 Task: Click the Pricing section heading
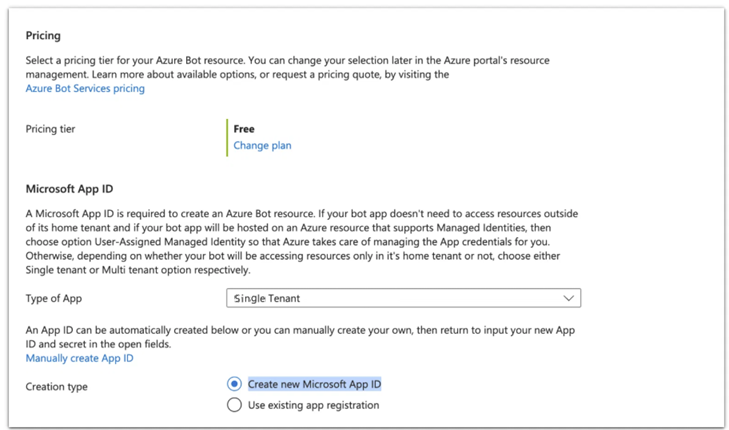43,36
